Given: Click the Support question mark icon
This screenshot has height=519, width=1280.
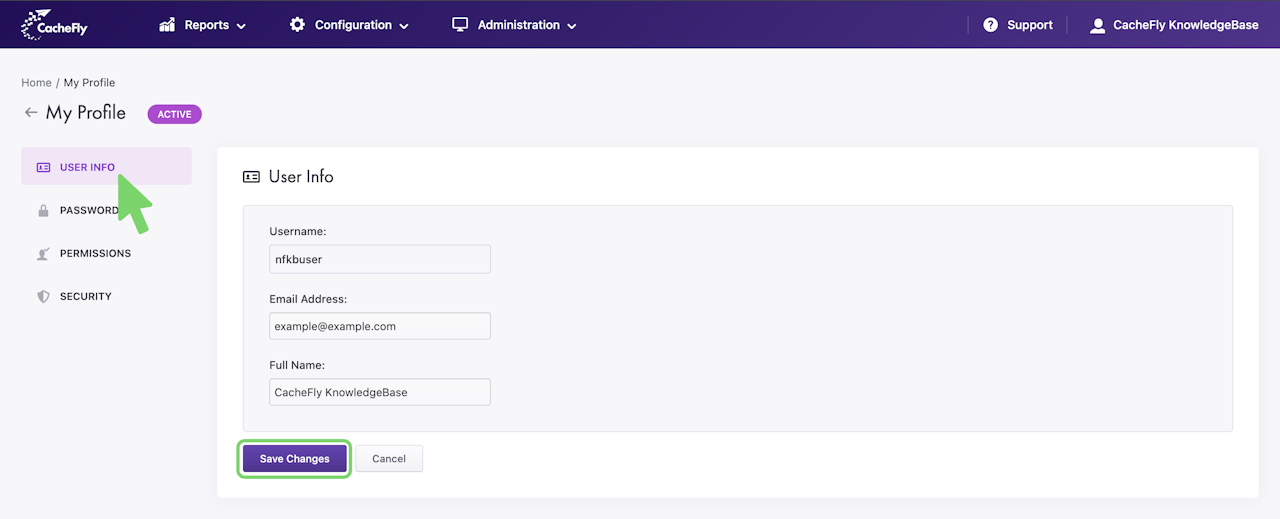Looking at the screenshot, I should click(990, 25).
